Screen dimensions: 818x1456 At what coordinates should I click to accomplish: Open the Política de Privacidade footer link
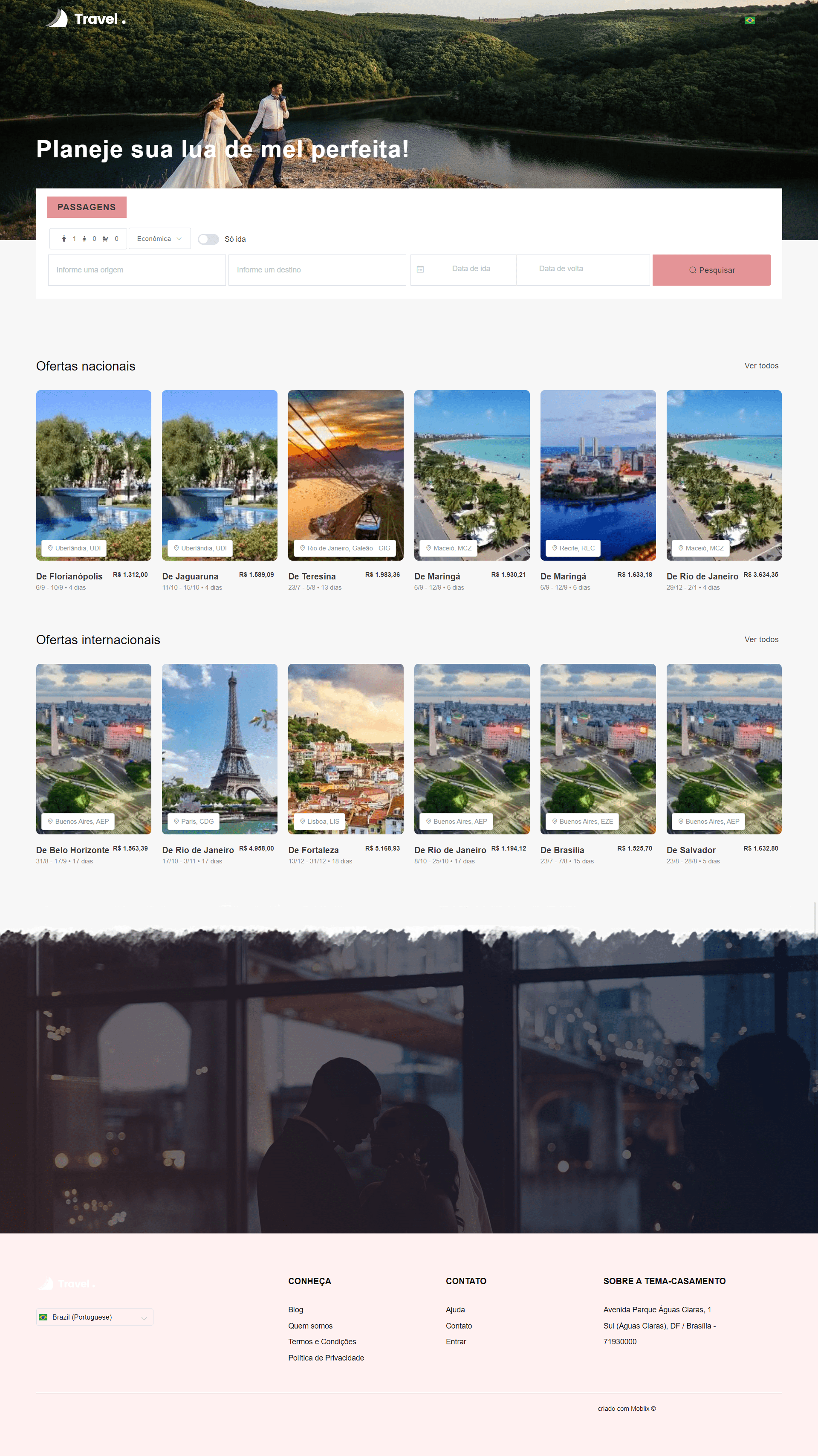[x=326, y=1358]
